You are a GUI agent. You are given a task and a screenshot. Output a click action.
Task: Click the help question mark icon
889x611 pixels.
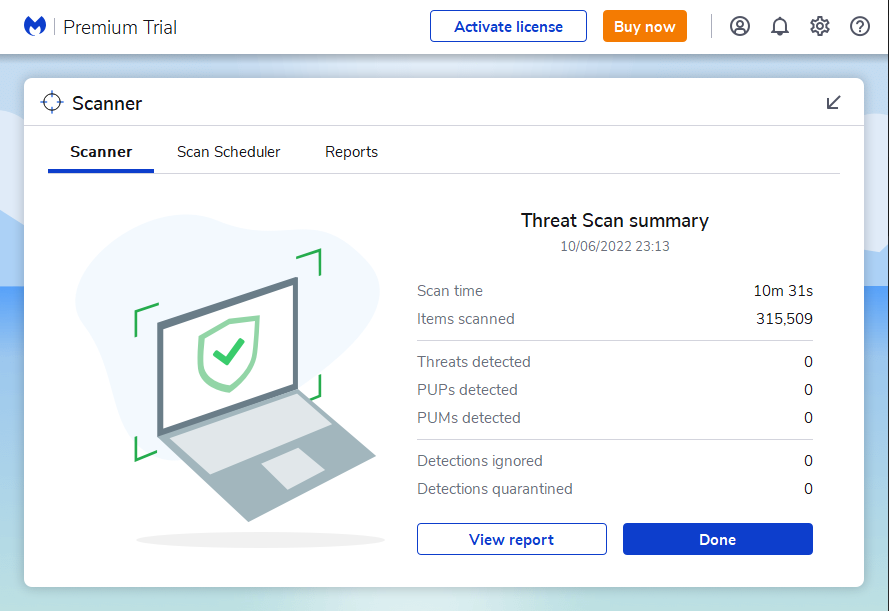coord(860,27)
